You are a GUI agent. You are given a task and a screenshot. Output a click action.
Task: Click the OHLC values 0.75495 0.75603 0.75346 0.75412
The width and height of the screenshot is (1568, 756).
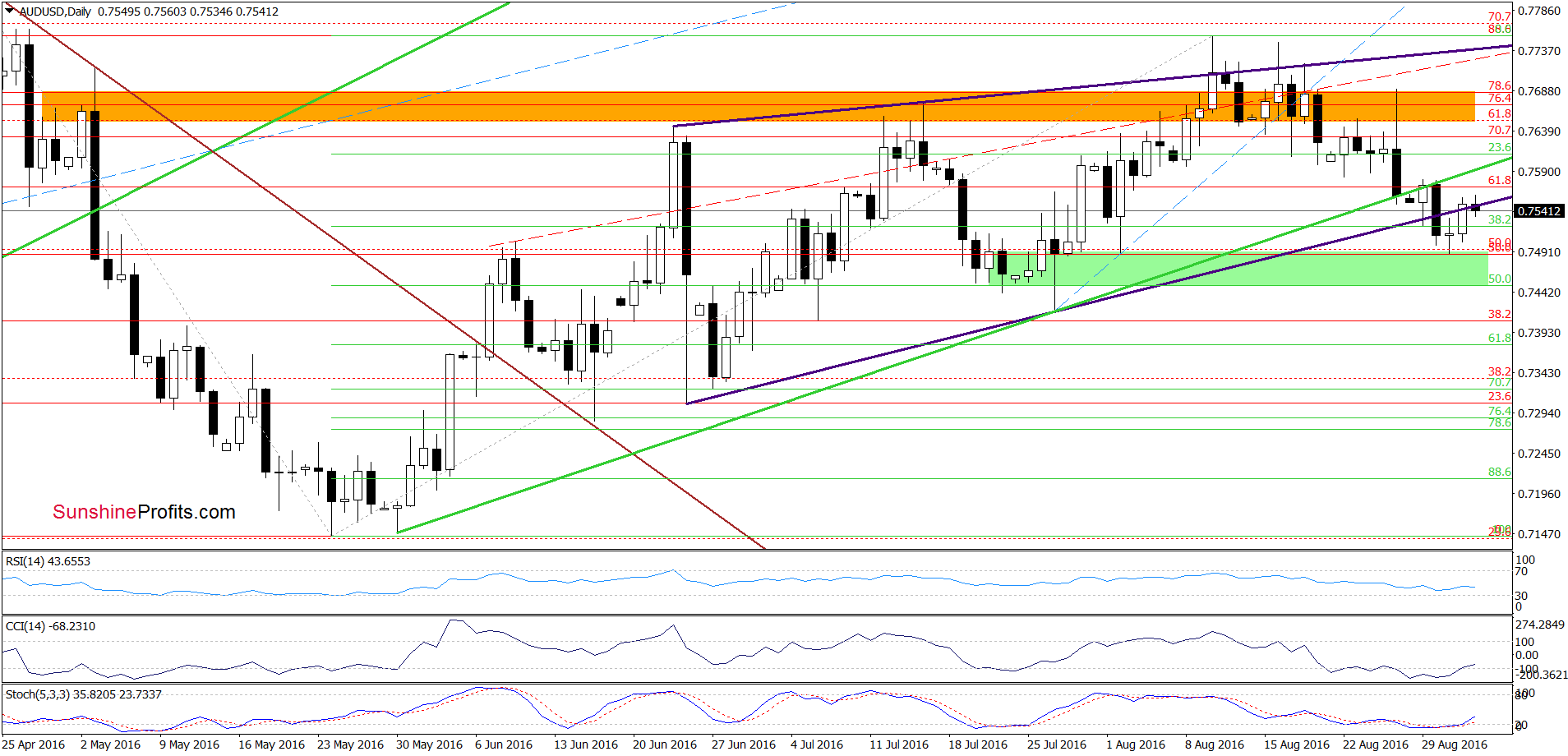click(188, 12)
